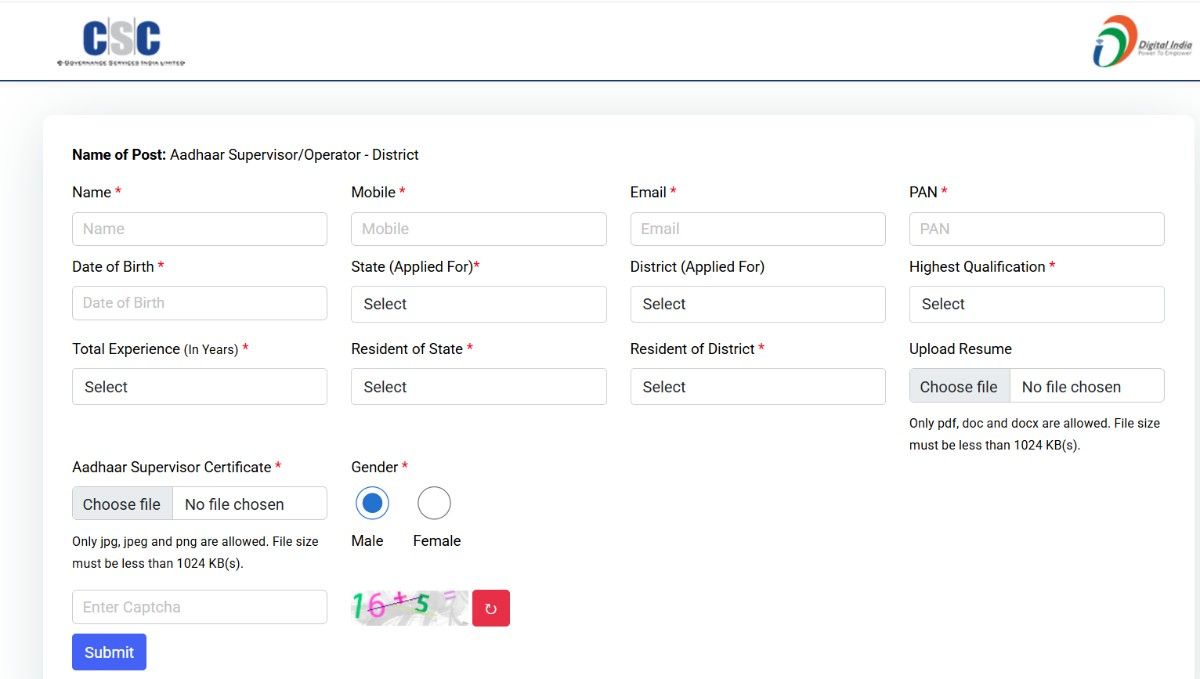
Task: Select the Male gender radio button
Action: coord(372,503)
